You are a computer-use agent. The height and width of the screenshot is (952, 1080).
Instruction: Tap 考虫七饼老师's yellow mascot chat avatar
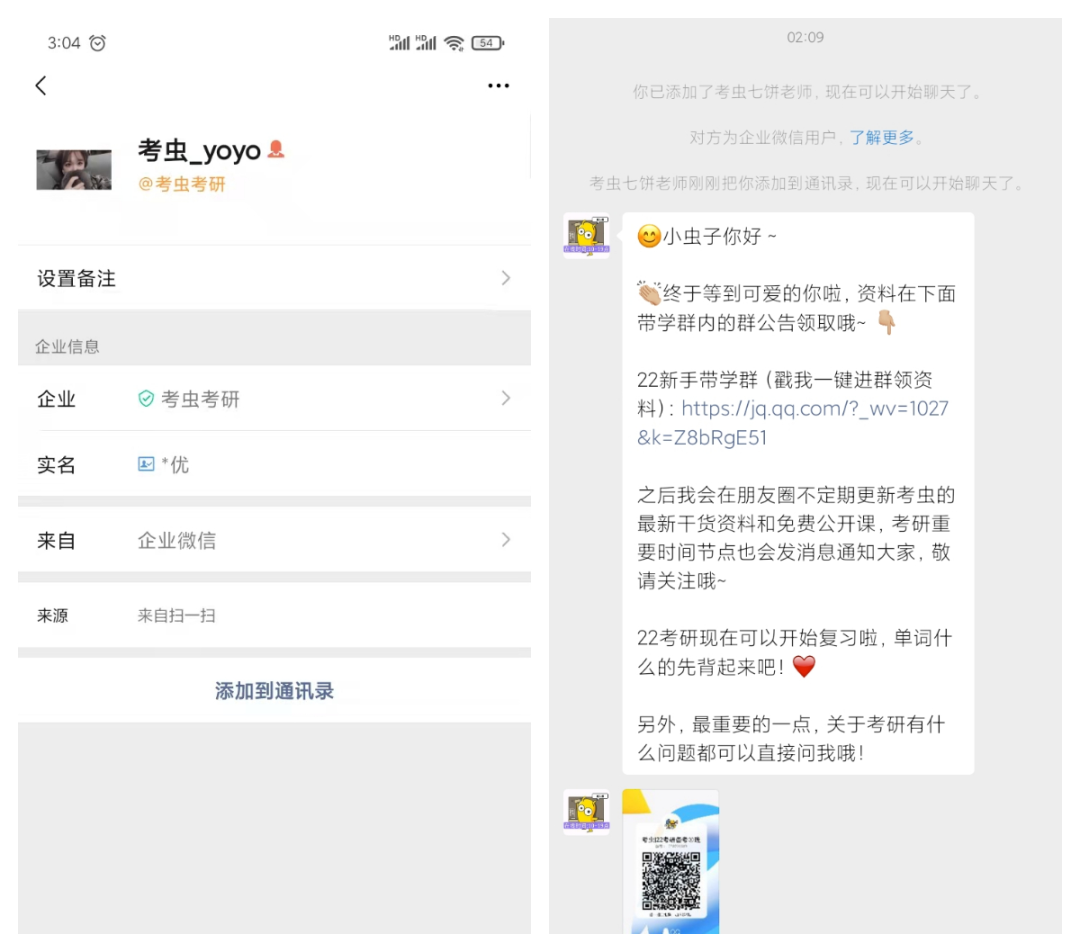(x=587, y=236)
